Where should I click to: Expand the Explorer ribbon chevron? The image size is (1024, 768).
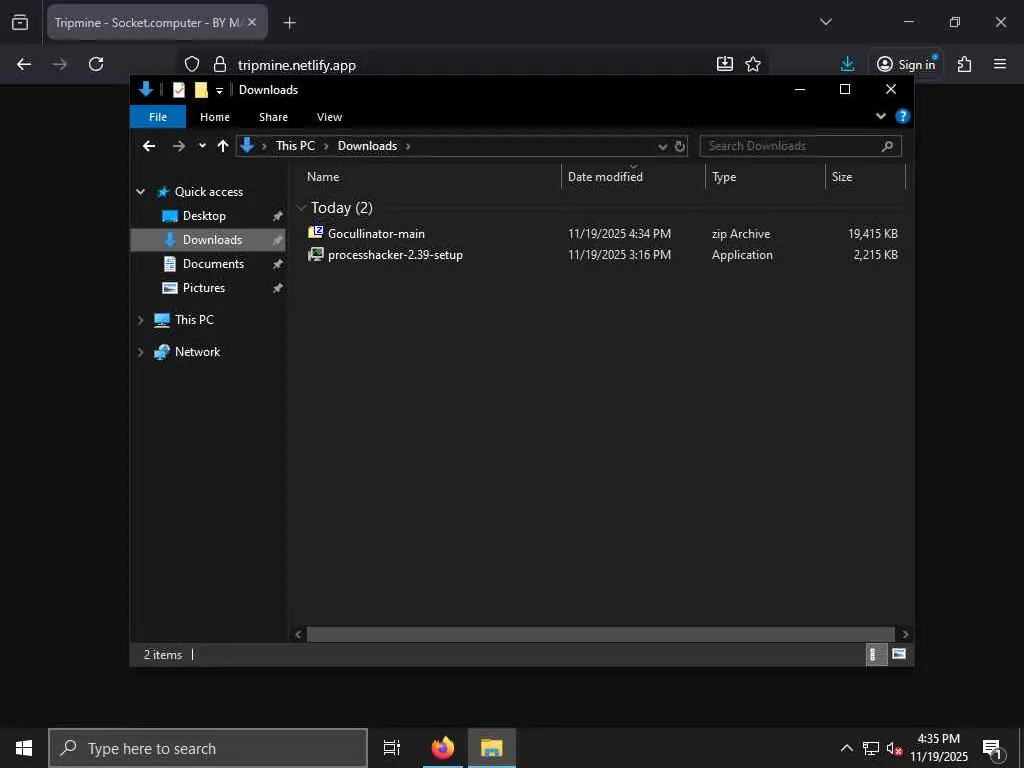tap(880, 116)
